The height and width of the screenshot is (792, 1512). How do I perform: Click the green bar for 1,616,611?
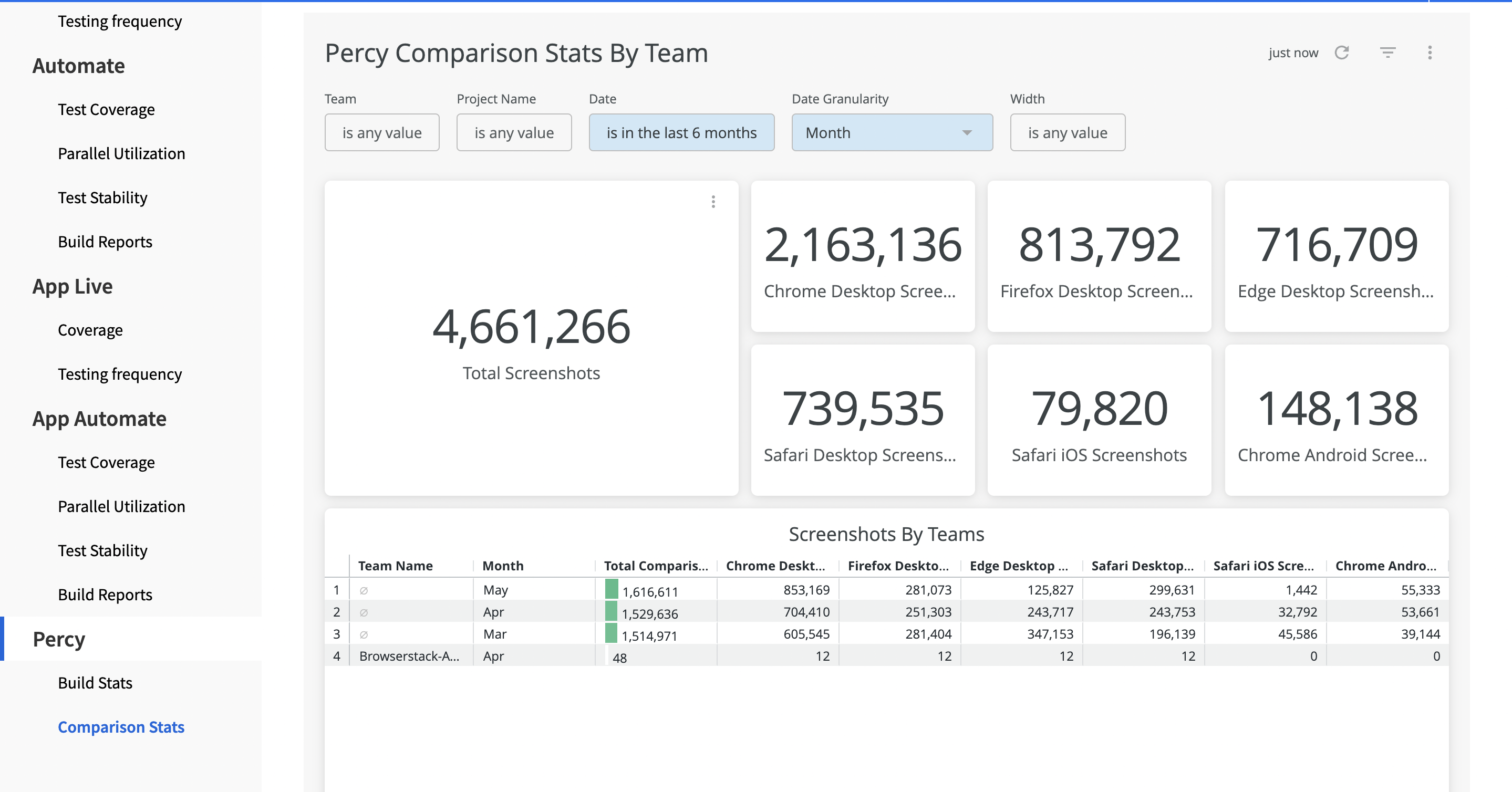(612, 589)
